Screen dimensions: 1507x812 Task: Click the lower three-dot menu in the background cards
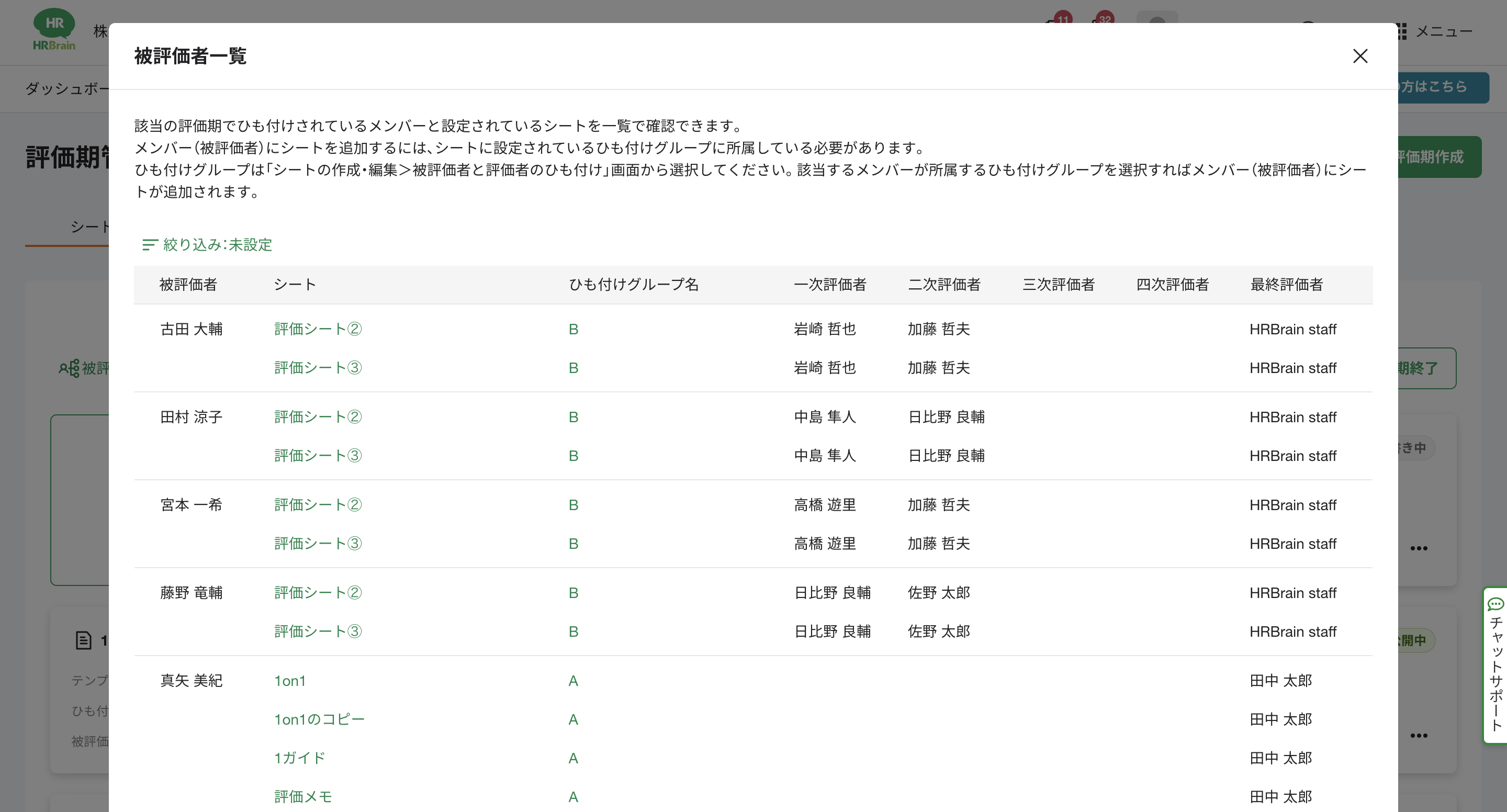(x=1419, y=736)
